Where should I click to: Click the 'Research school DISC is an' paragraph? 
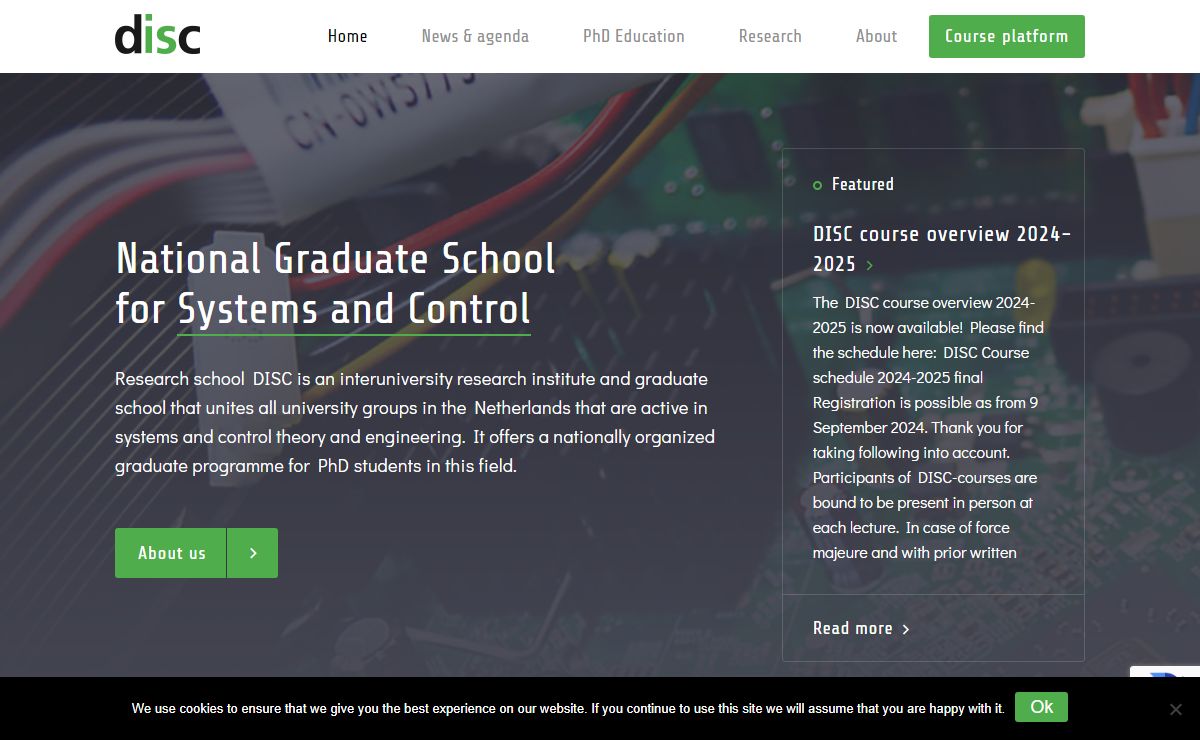coord(415,422)
